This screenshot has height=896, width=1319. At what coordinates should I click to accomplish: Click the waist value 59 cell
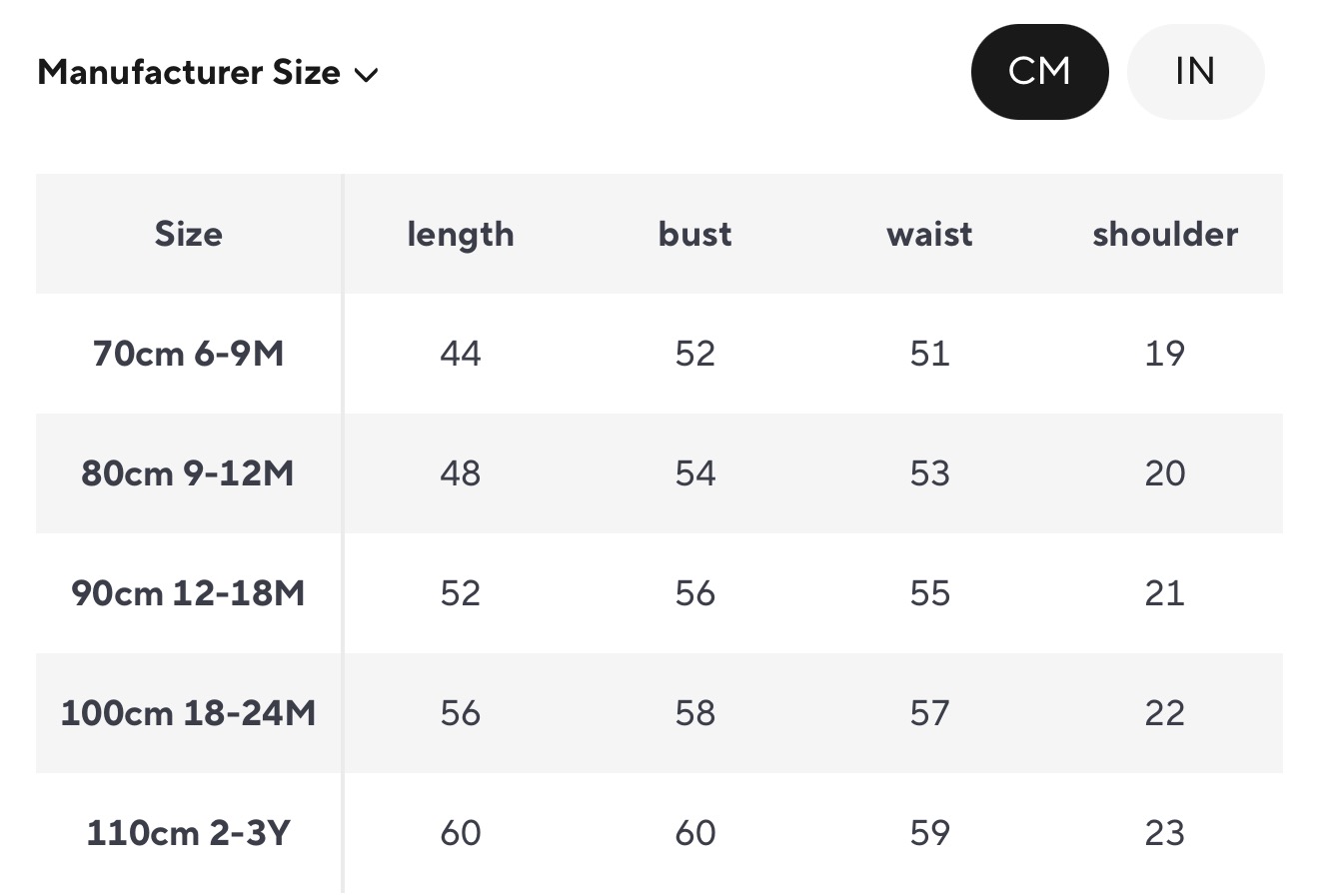(x=929, y=833)
